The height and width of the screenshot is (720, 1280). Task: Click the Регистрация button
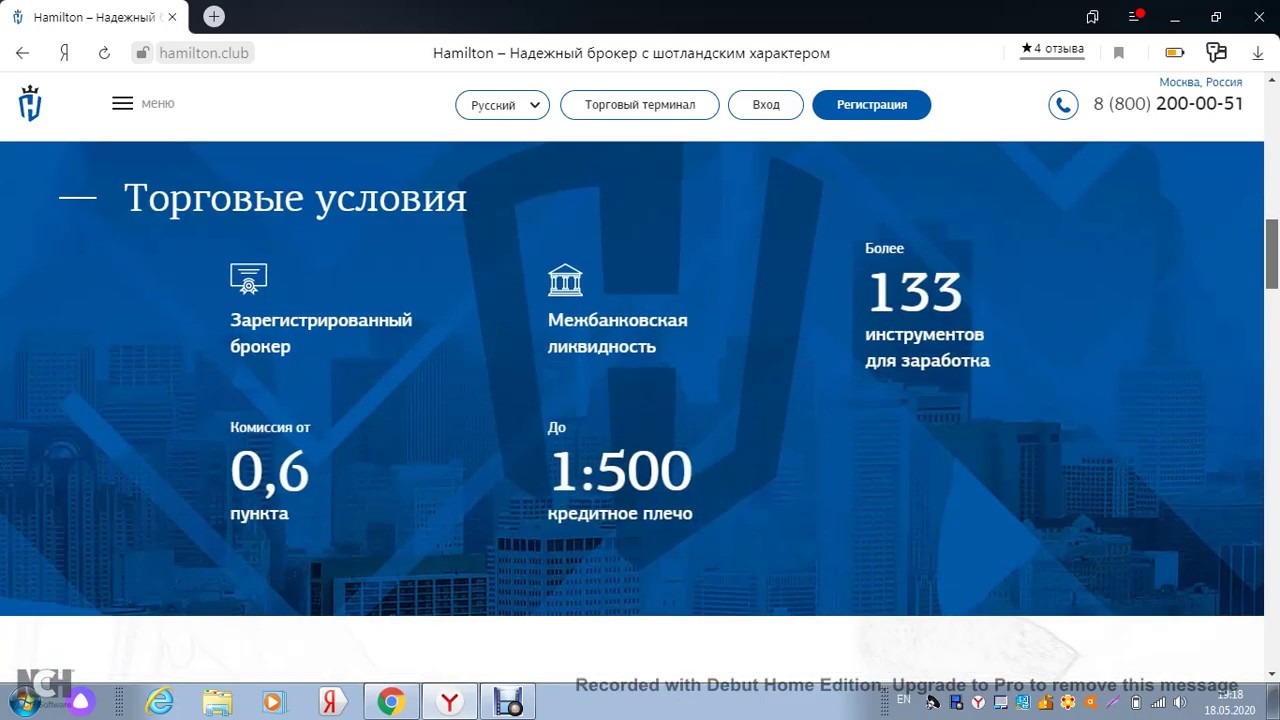pyautogui.click(x=872, y=105)
